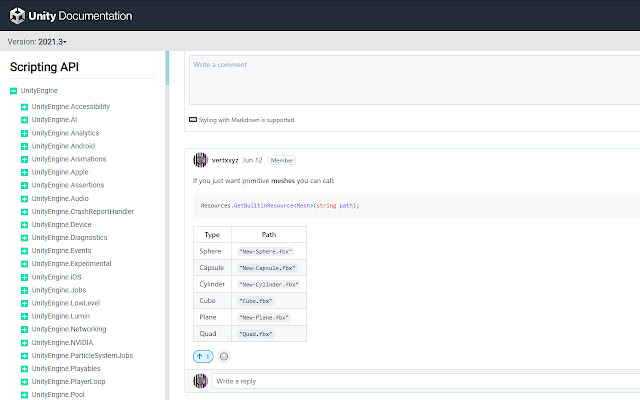Select the "New-Cylinder.fbx" path cell
640x400 pixels.
[x=269, y=284]
